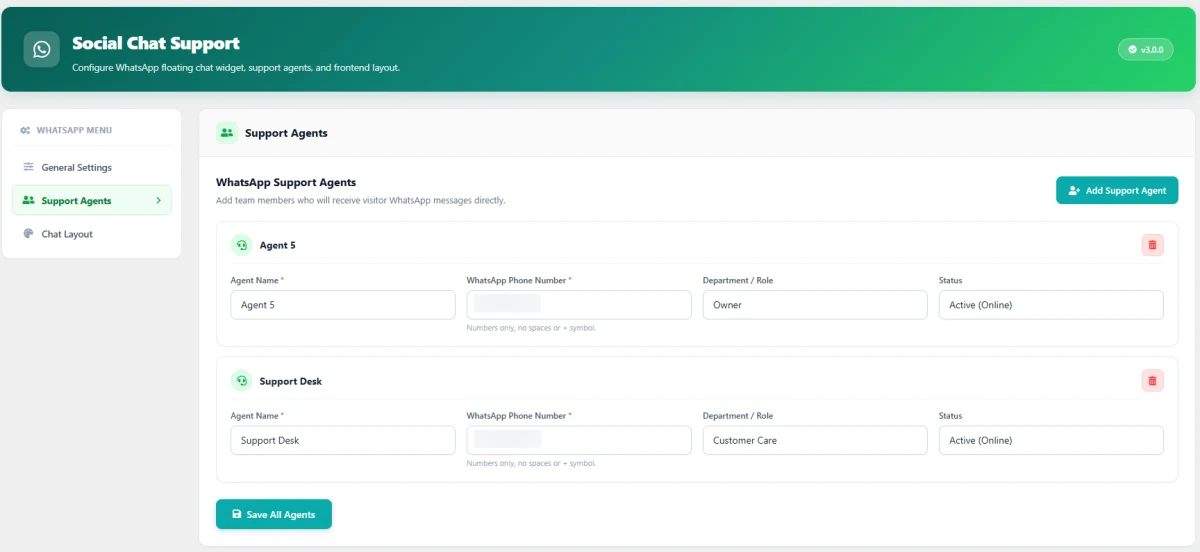
Task: Click Add Support Agent button
Action: 1117,190
